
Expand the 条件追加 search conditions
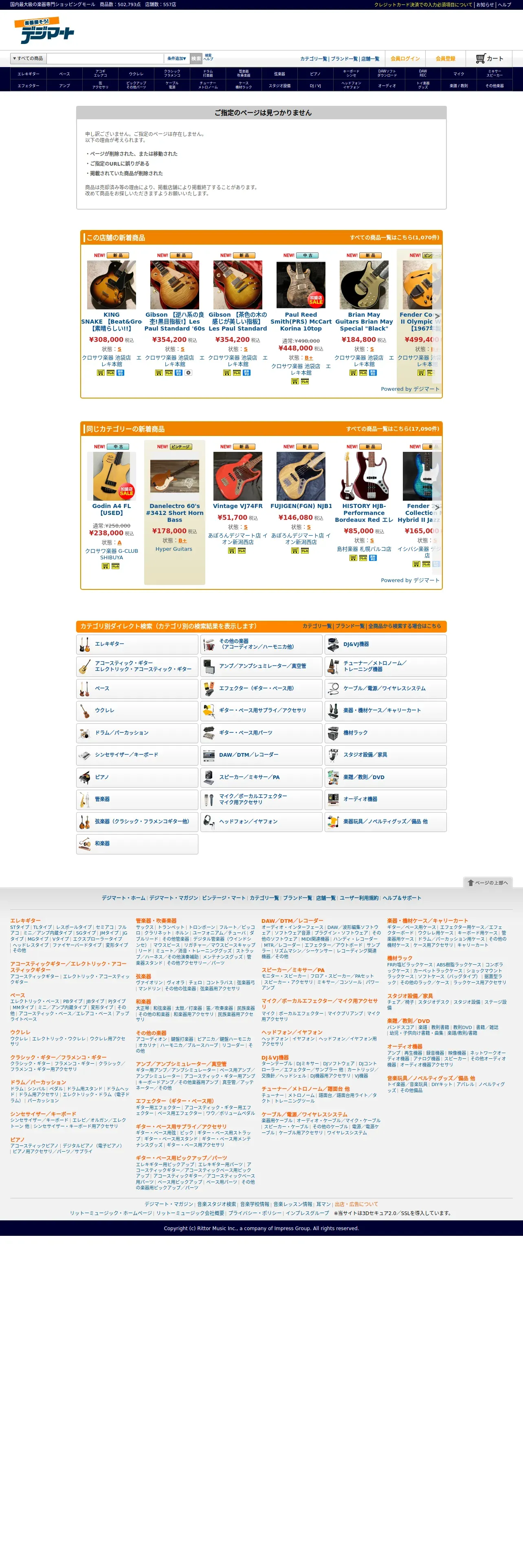click(x=176, y=59)
